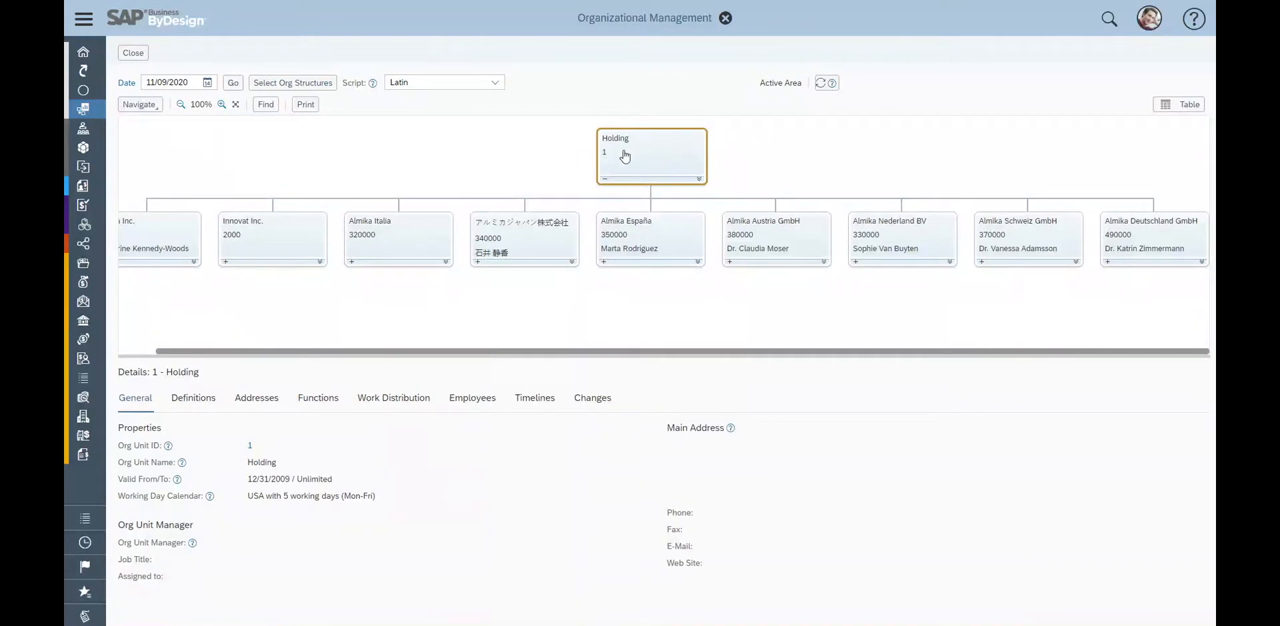This screenshot has height=626, width=1280.
Task: Open the user profile avatar
Action: coord(1149,18)
